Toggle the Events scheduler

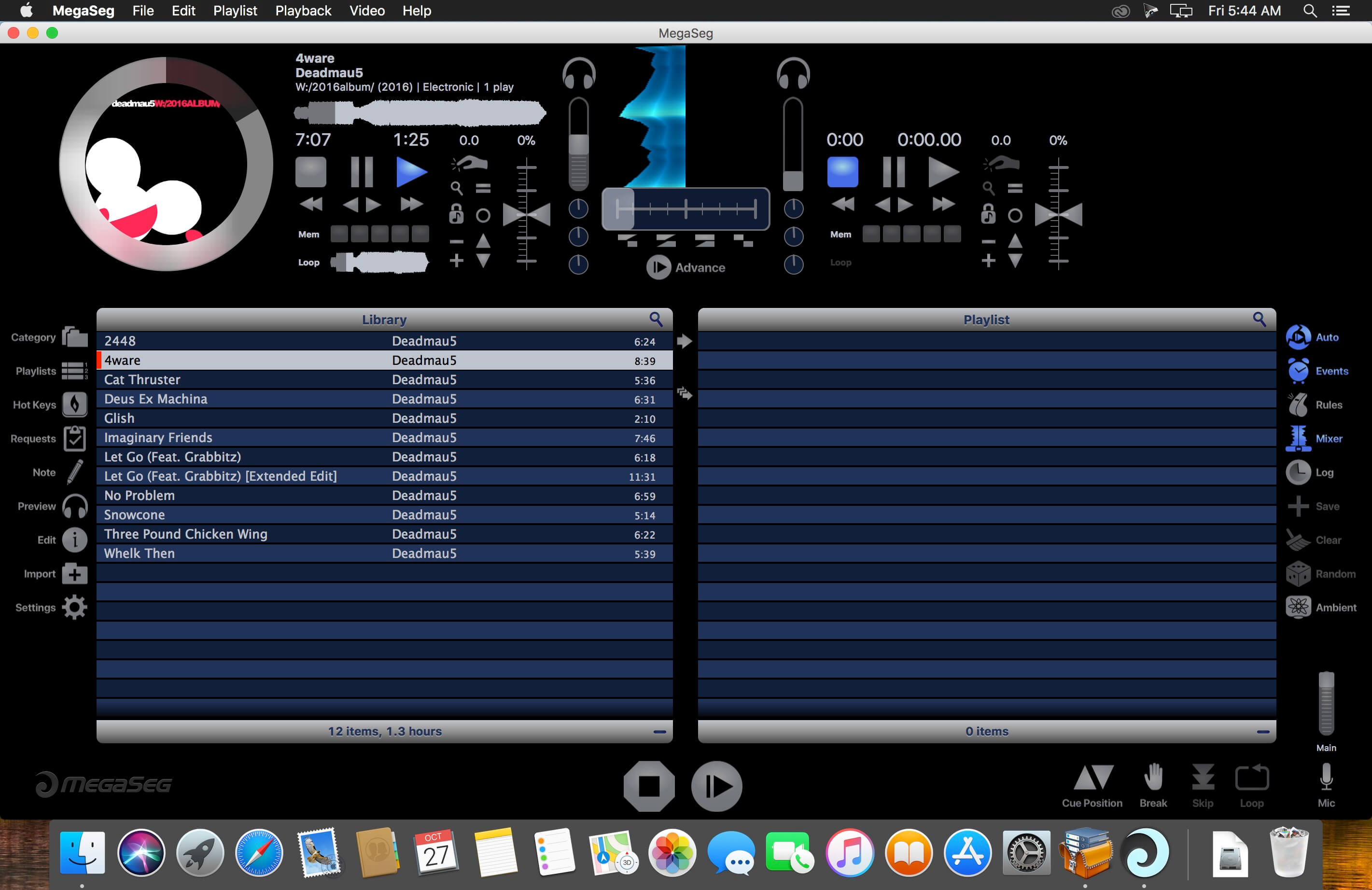[x=1298, y=371]
